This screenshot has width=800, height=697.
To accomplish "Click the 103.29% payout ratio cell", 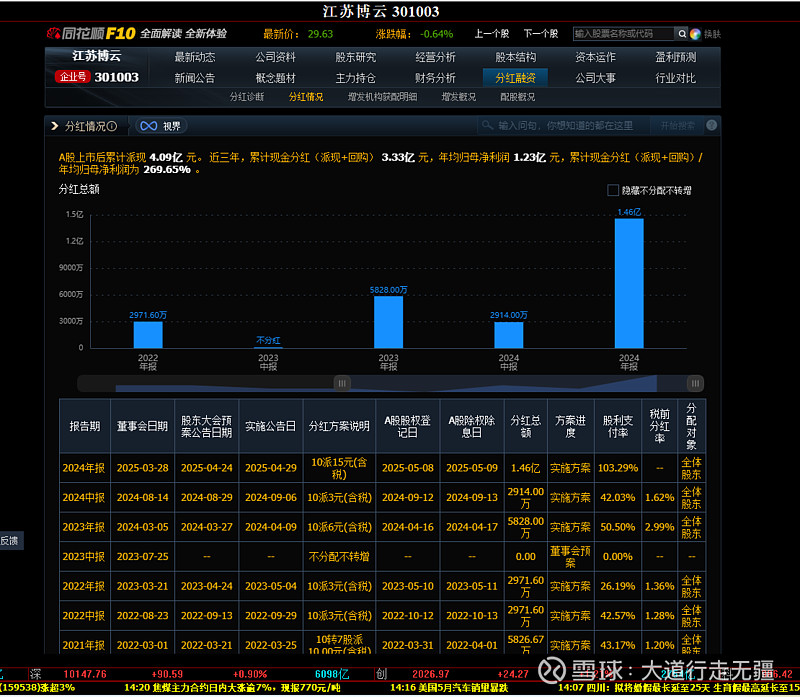I will pos(618,468).
